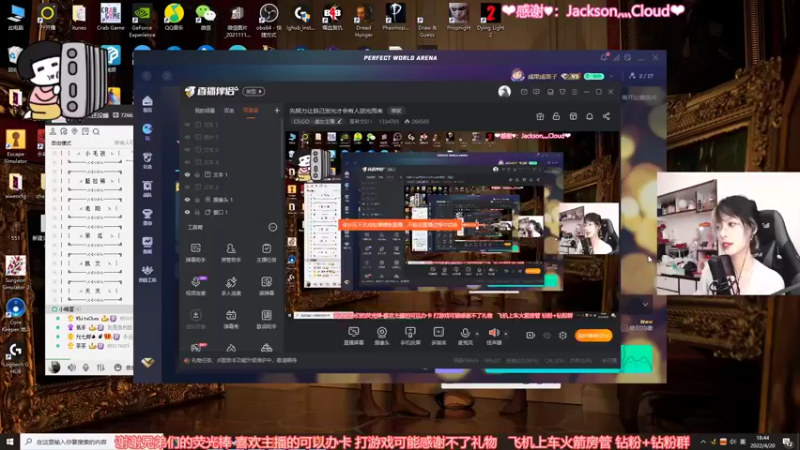Select the 摄像头 1 layer row
This screenshot has width=800, height=450.
click(x=232, y=199)
